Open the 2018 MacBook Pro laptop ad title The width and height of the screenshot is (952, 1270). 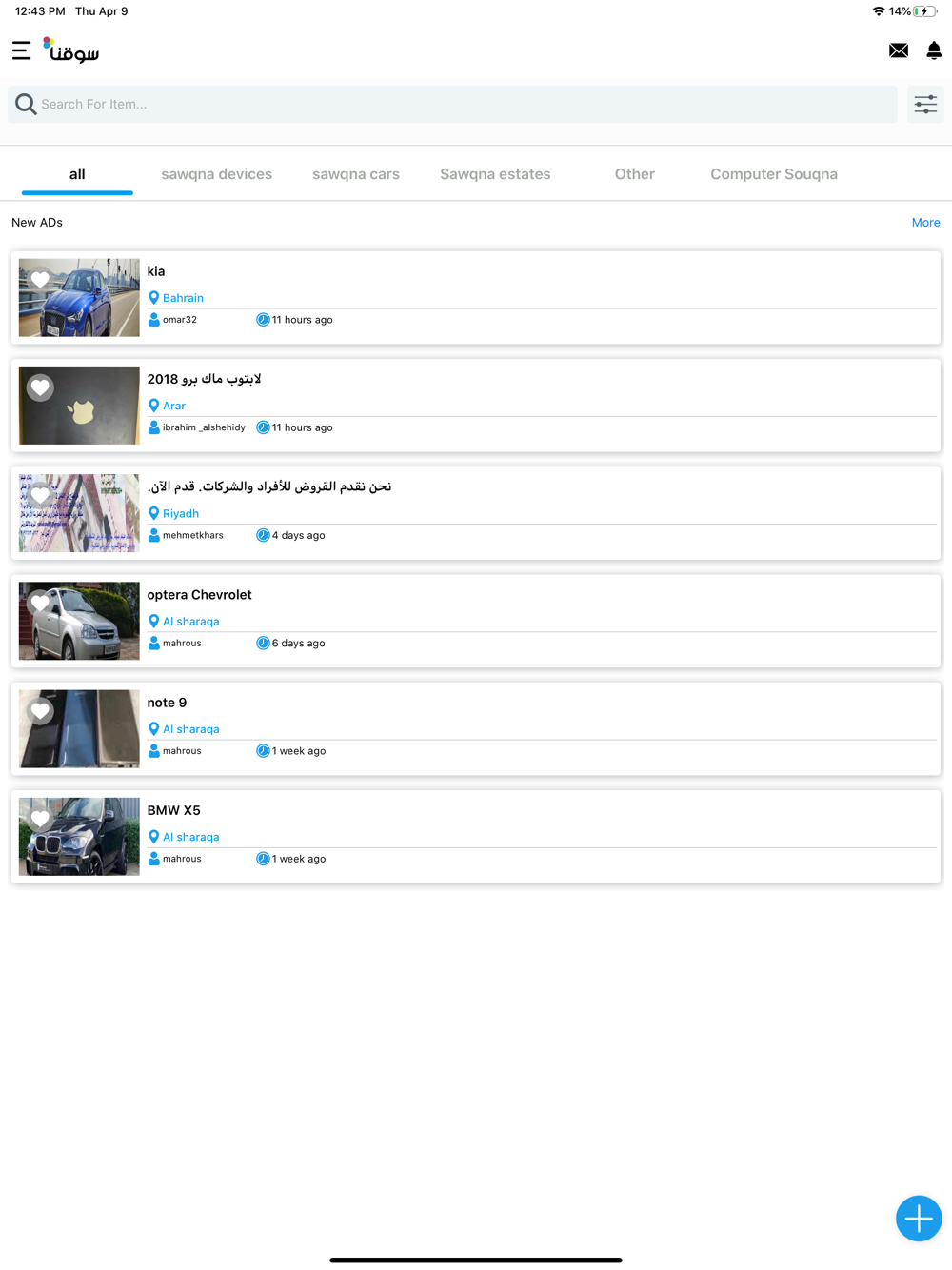tap(204, 379)
